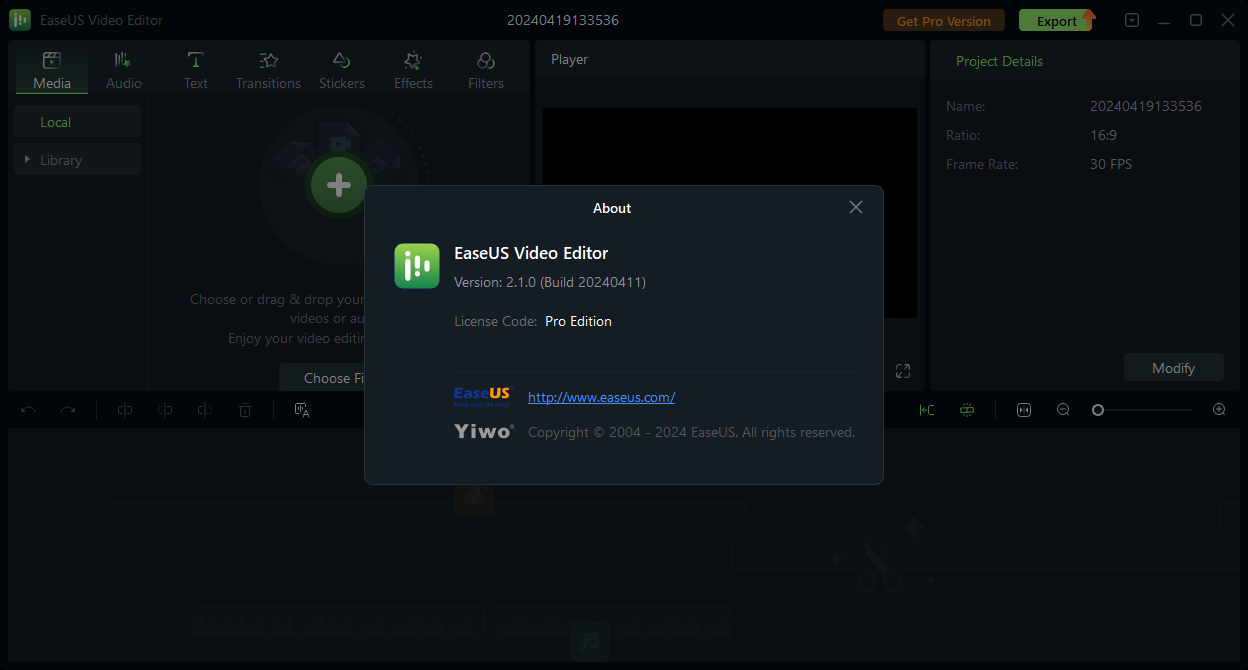Click the zoom in magnifier icon
Screen dimensions: 1248x670
[x=1219, y=410]
